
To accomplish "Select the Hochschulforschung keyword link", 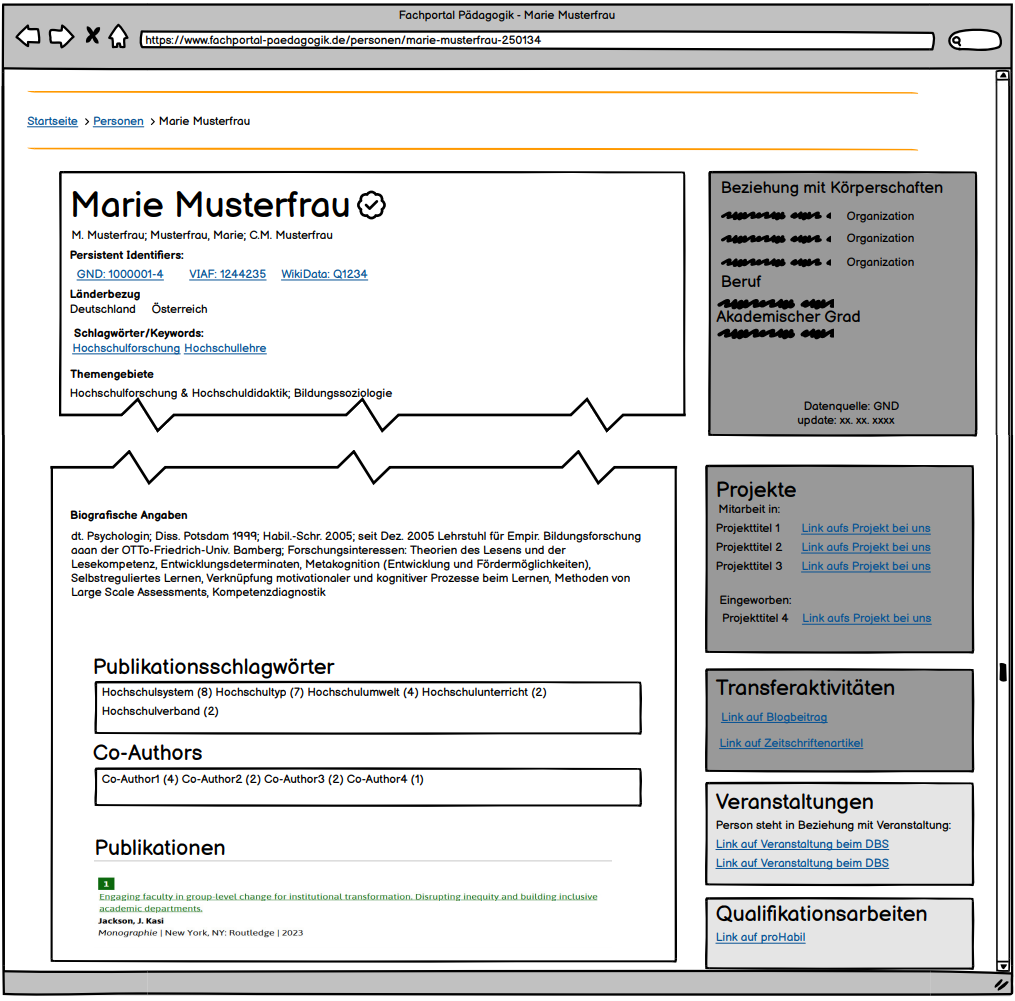I will point(126,348).
